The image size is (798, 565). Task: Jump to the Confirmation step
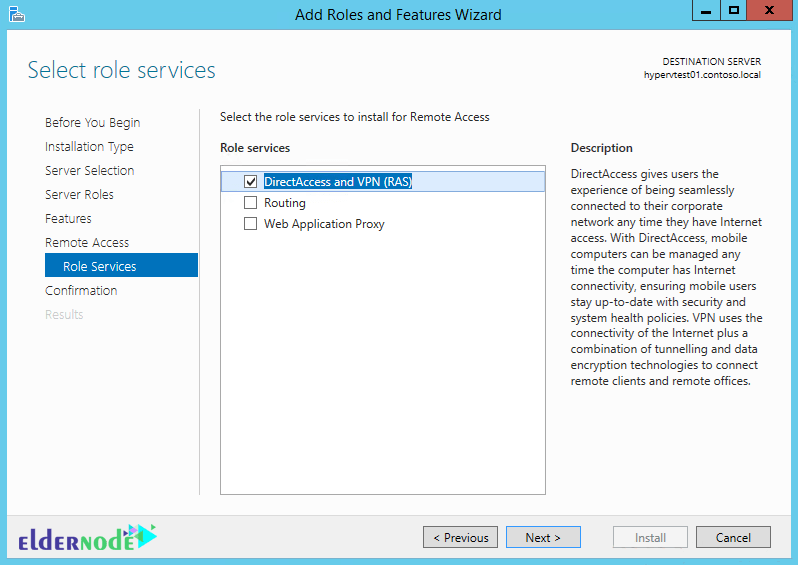[81, 291]
